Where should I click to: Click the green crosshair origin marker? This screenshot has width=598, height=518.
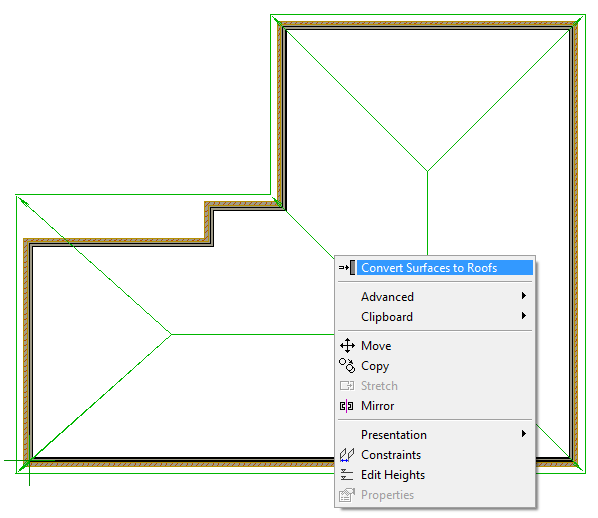coord(29,460)
